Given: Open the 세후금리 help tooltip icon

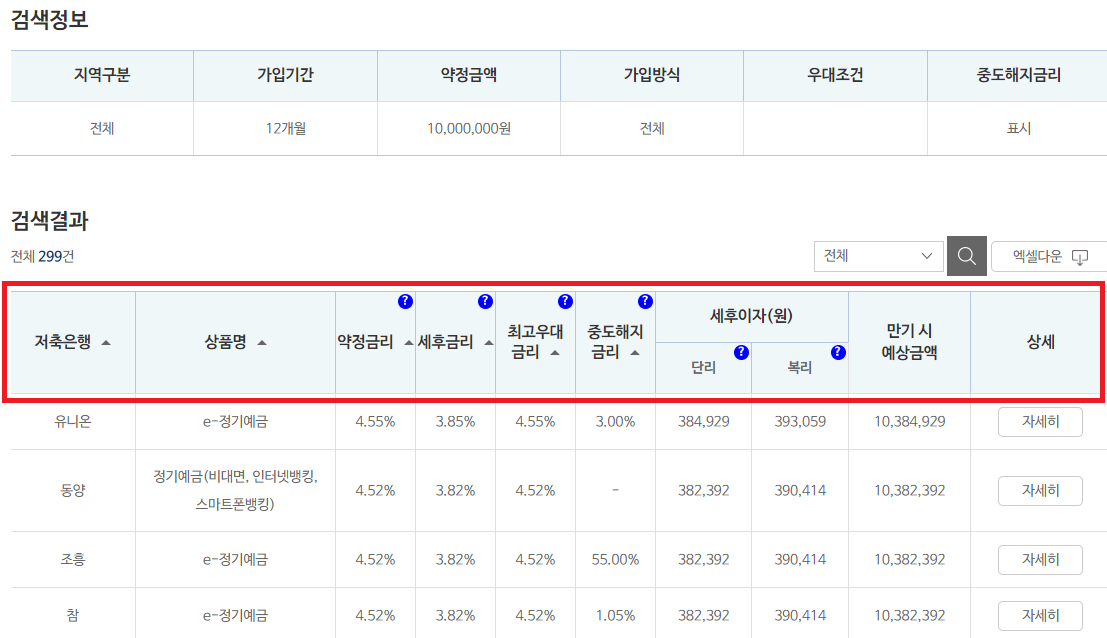Looking at the screenshot, I should coord(485,300).
